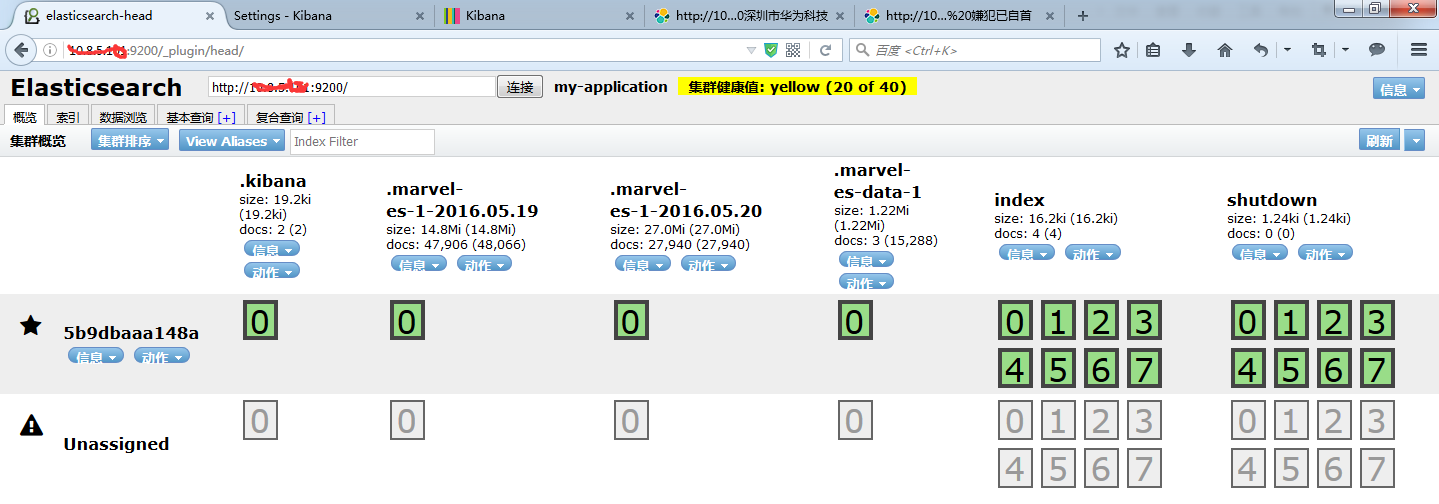
Task: Open 信息 dropdown under shutdown index
Action: click(x=1259, y=253)
